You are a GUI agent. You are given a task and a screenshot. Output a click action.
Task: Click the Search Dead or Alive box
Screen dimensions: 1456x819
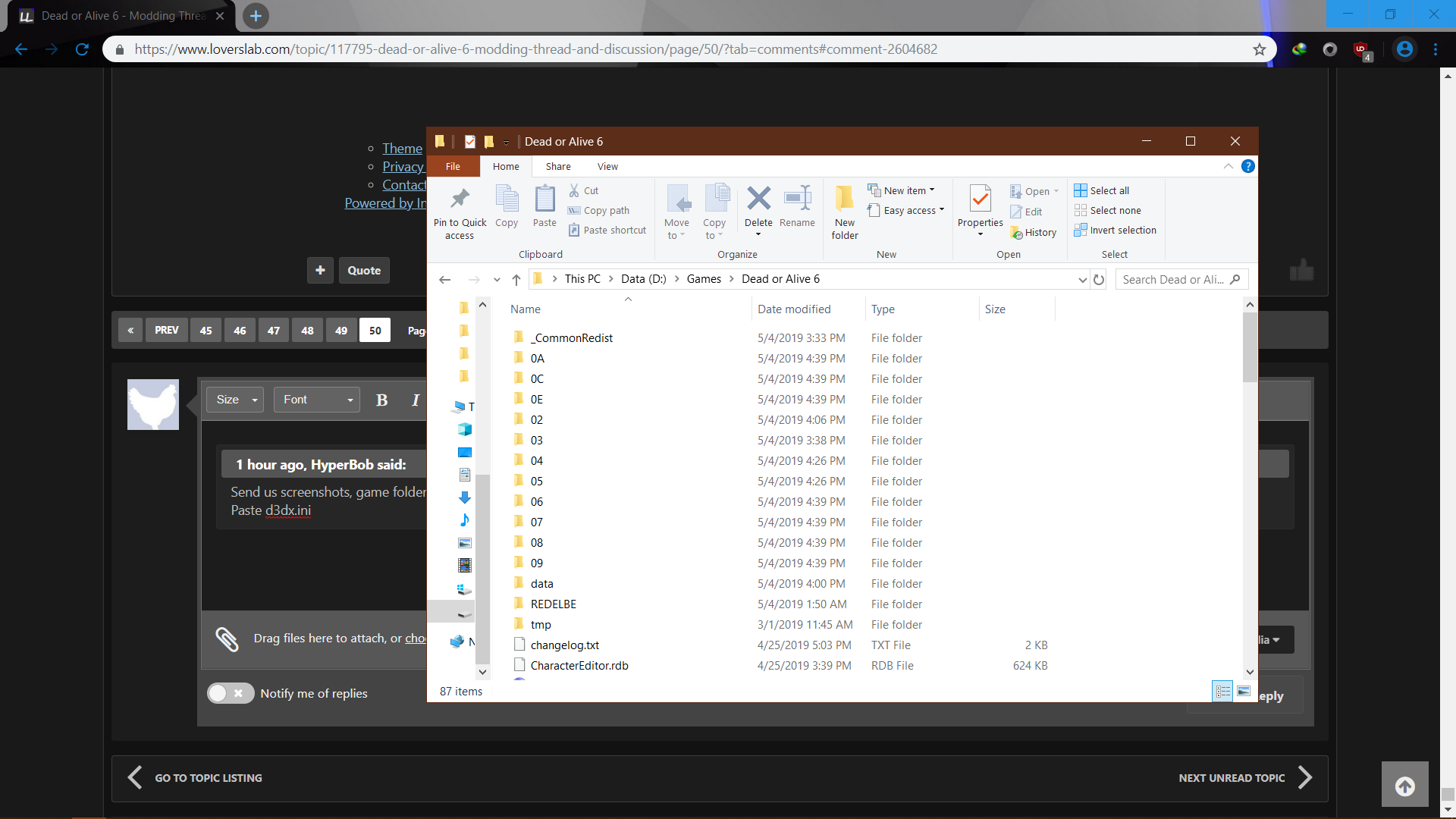click(1181, 279)
